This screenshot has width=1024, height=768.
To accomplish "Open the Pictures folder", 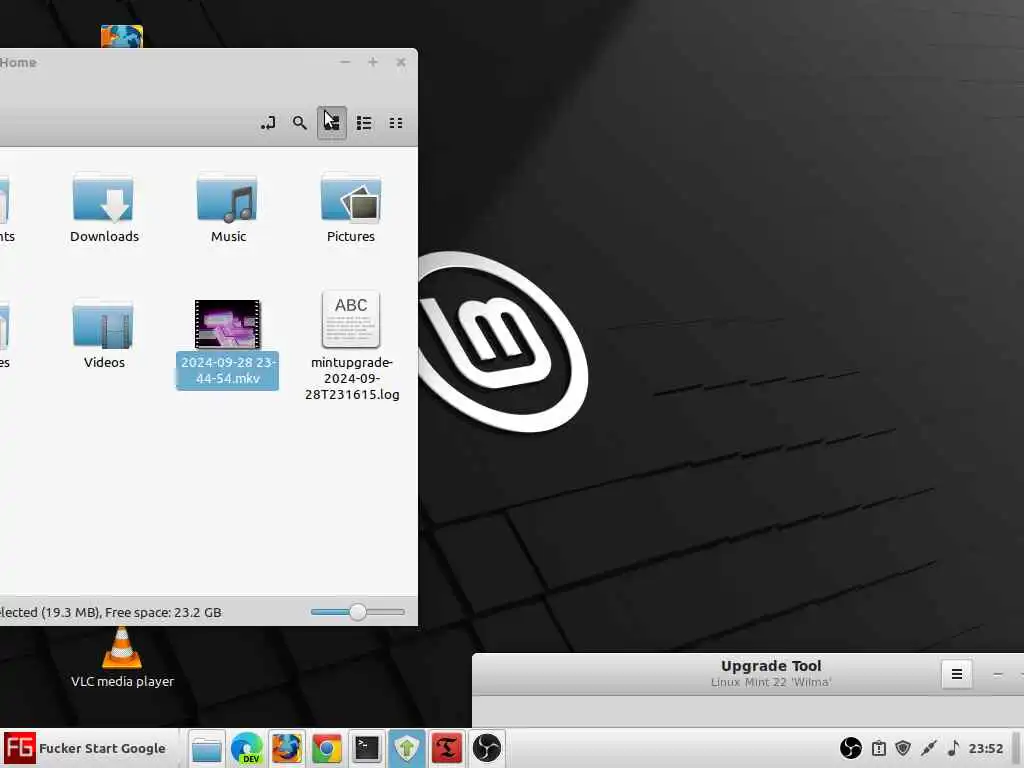I will [x=351, y=208].
